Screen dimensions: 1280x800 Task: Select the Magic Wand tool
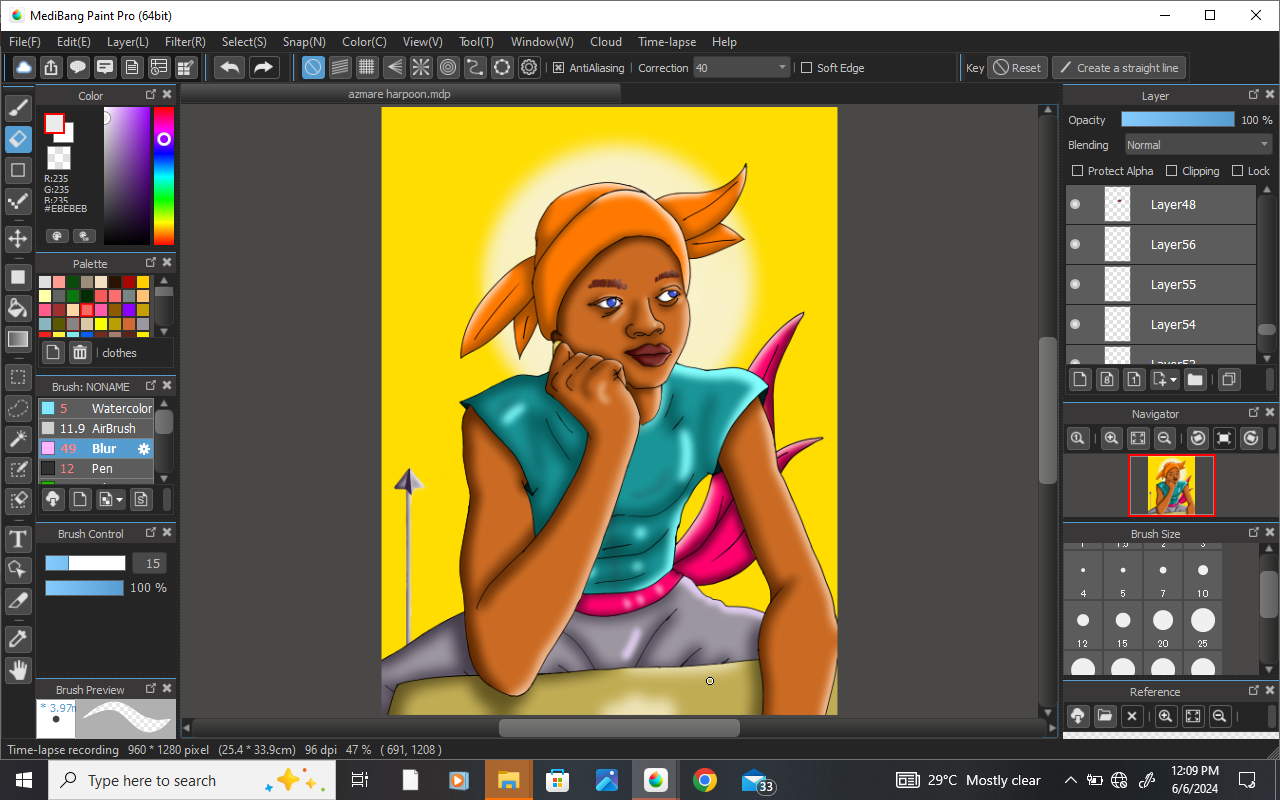[18, 439]
